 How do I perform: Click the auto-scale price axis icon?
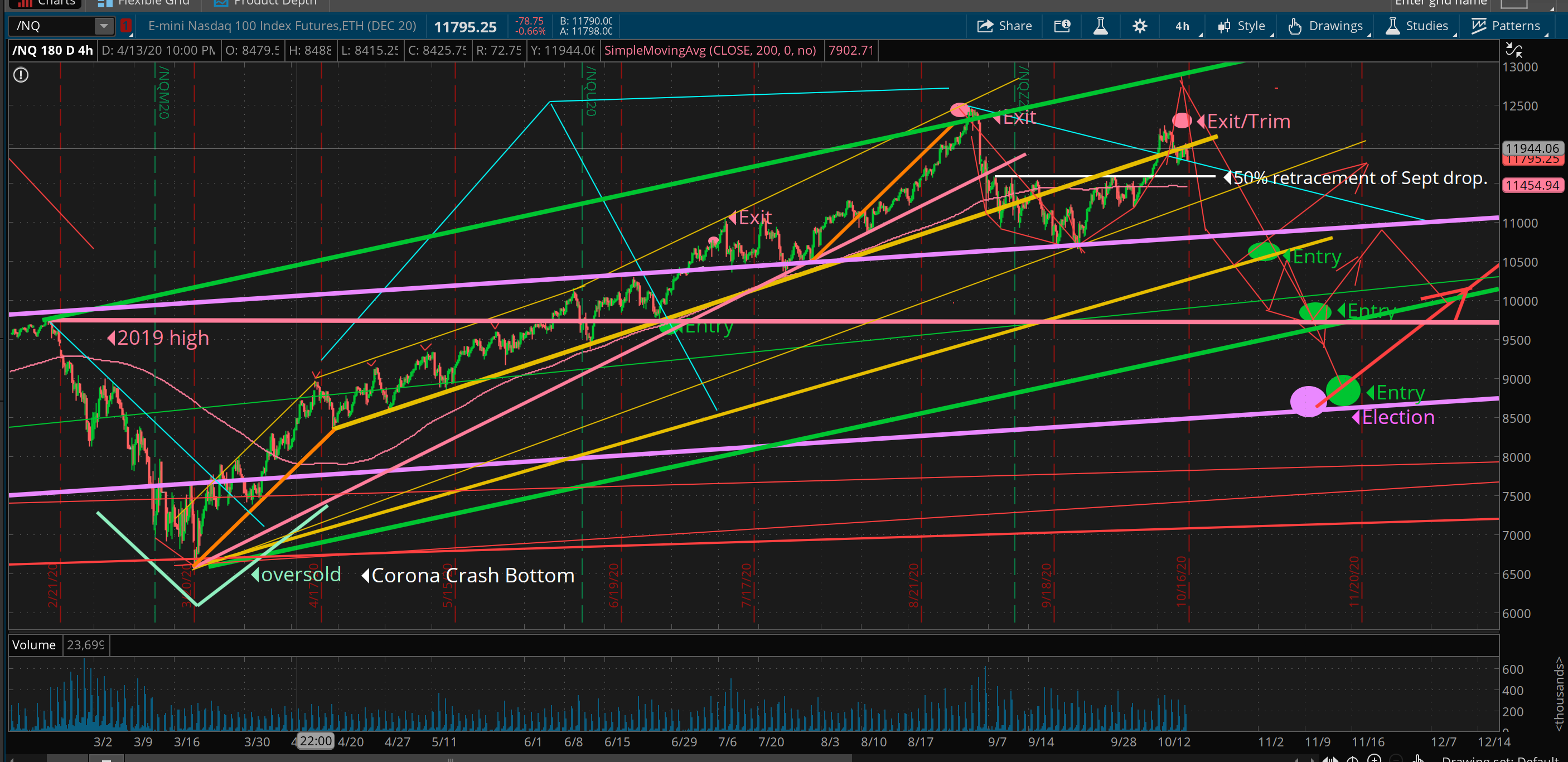1513,50
